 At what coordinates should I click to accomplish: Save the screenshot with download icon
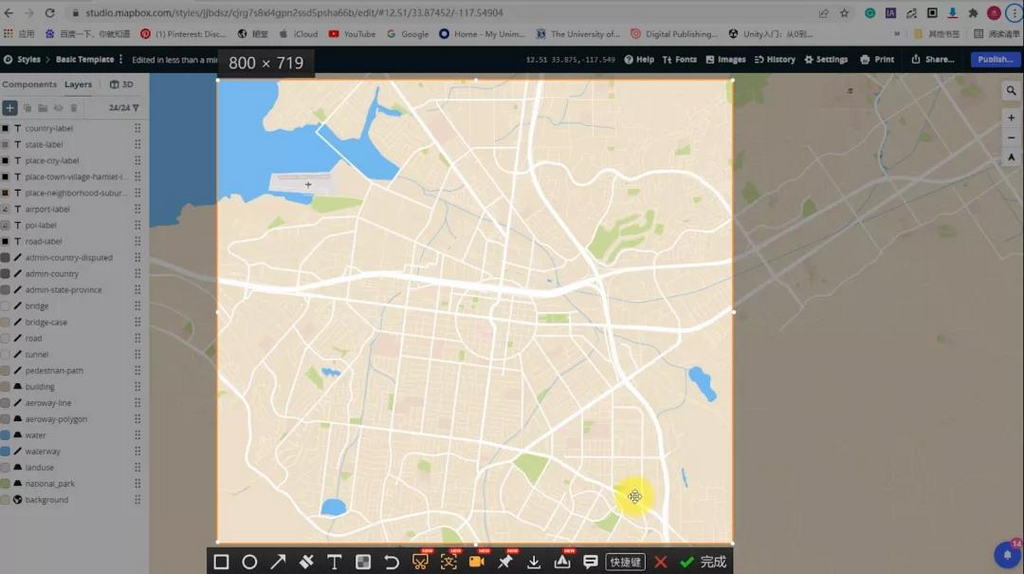(533, 562)
